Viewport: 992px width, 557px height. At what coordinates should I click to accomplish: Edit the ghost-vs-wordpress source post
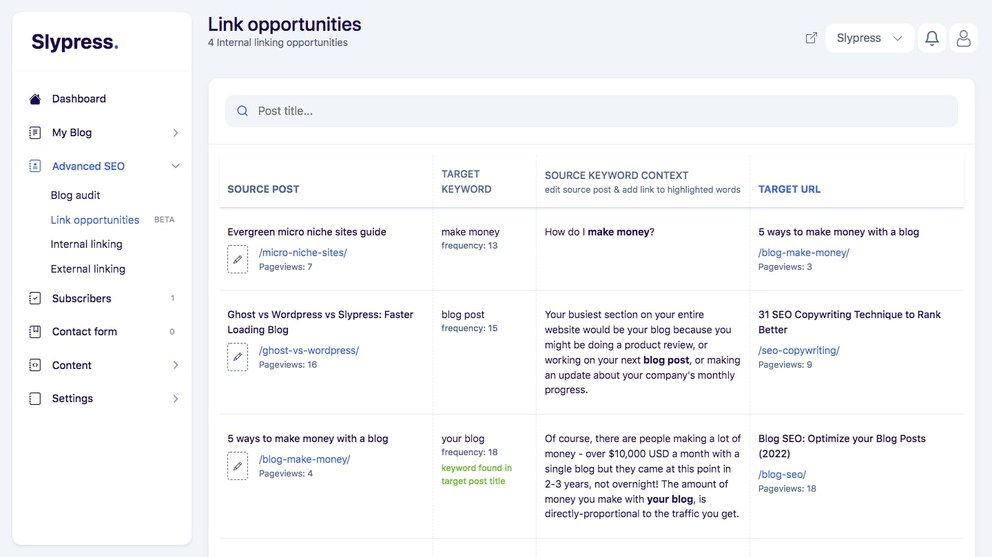pos(238,357)
